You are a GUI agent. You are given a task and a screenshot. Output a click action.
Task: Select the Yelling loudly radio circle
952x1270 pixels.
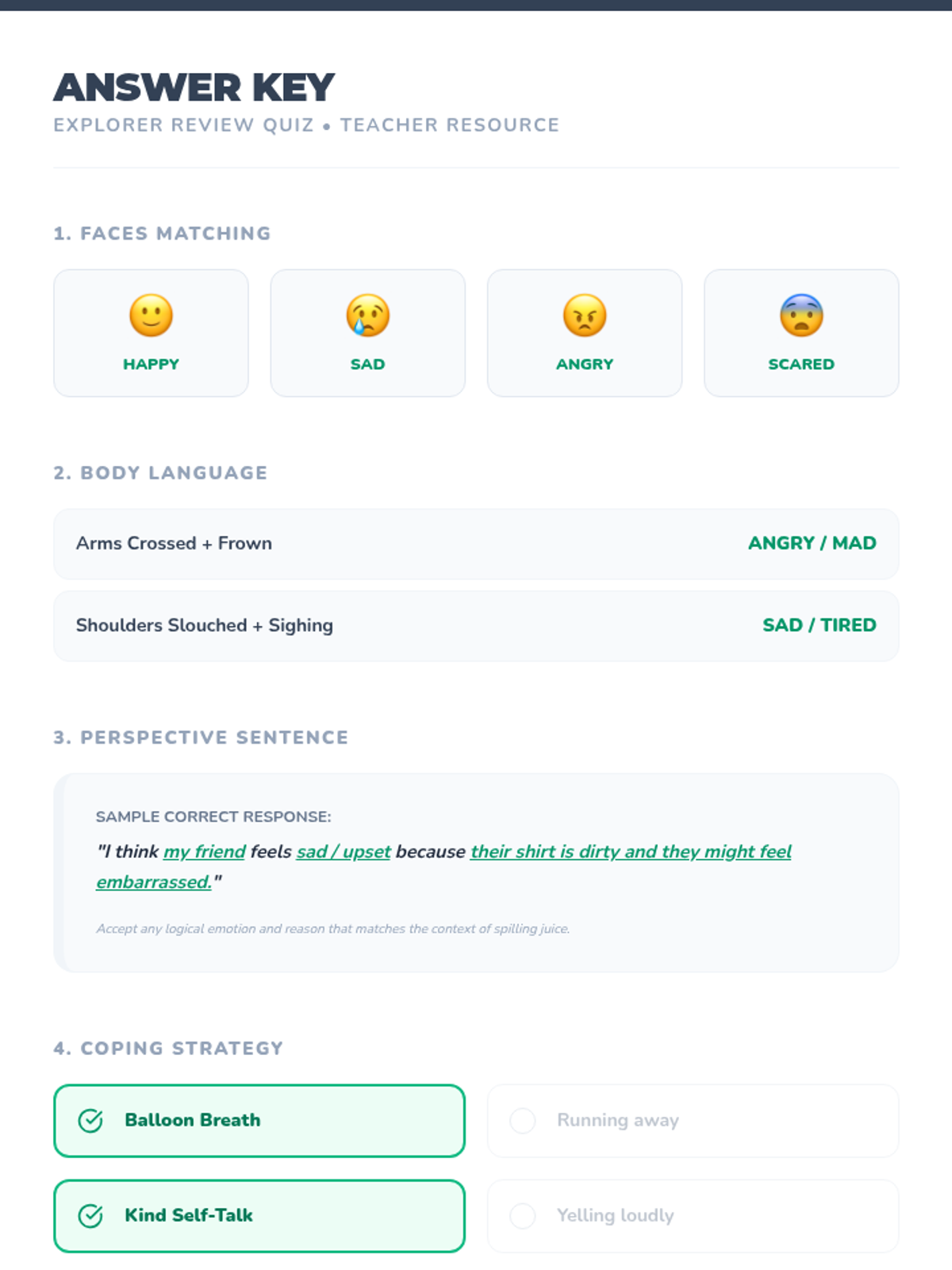click(x=522, y=1215)
